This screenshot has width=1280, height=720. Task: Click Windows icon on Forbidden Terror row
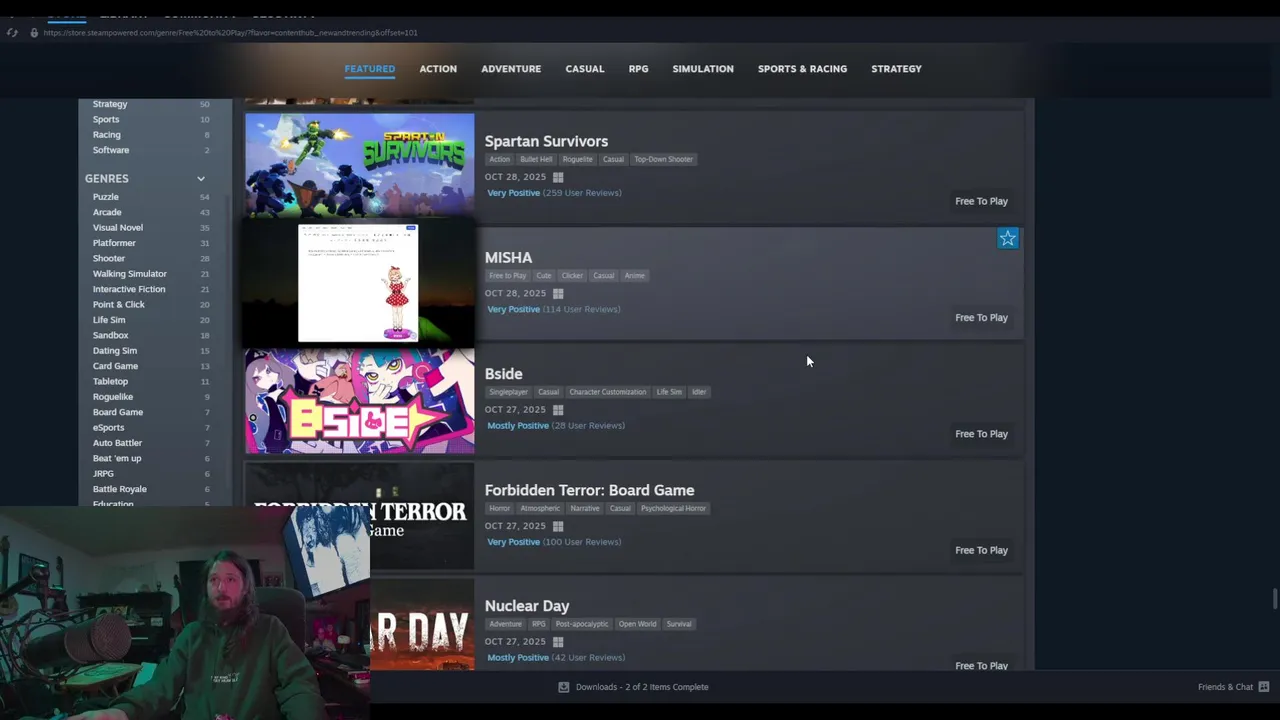[558, 526]
